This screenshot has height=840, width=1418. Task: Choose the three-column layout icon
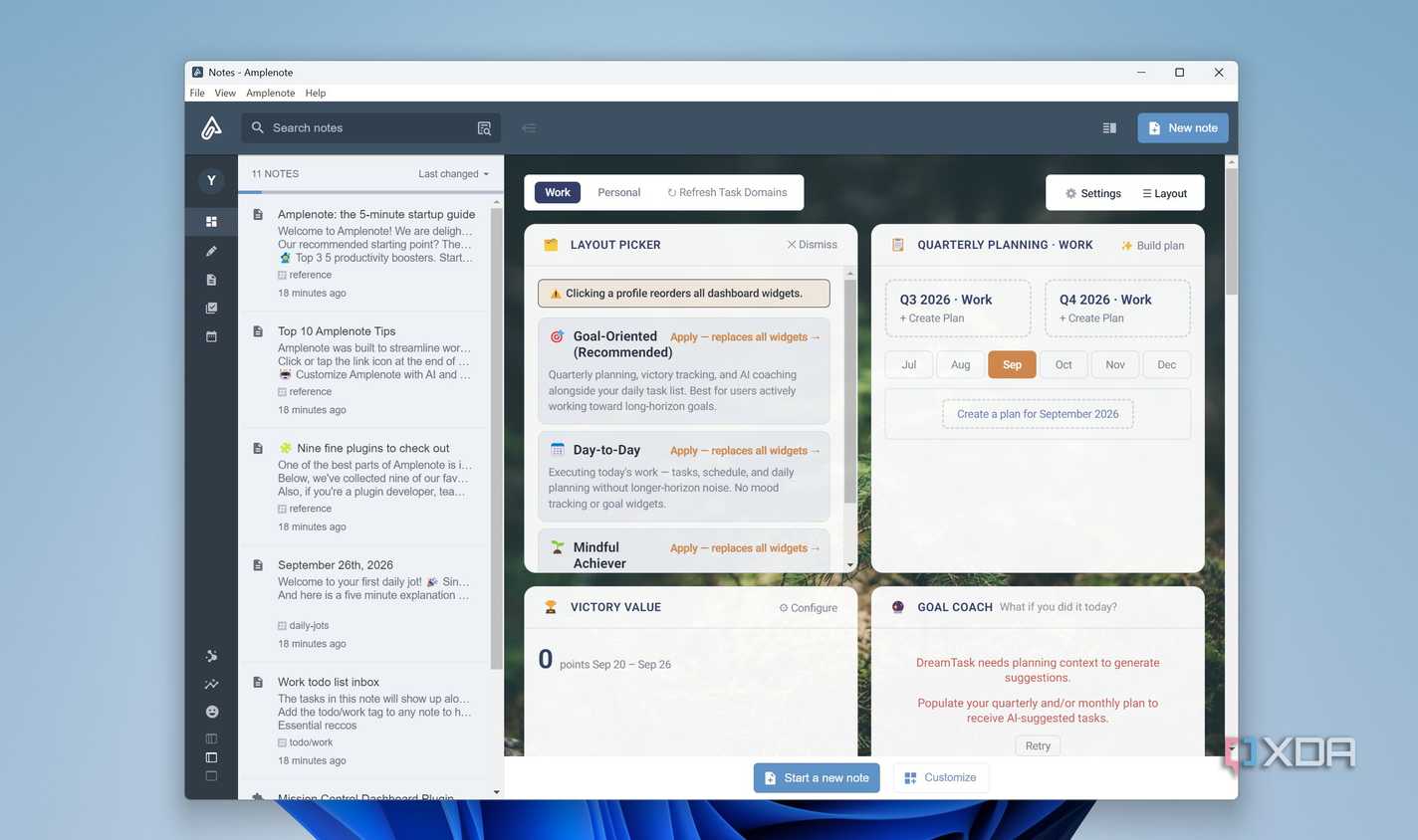[x=211, y=738]
